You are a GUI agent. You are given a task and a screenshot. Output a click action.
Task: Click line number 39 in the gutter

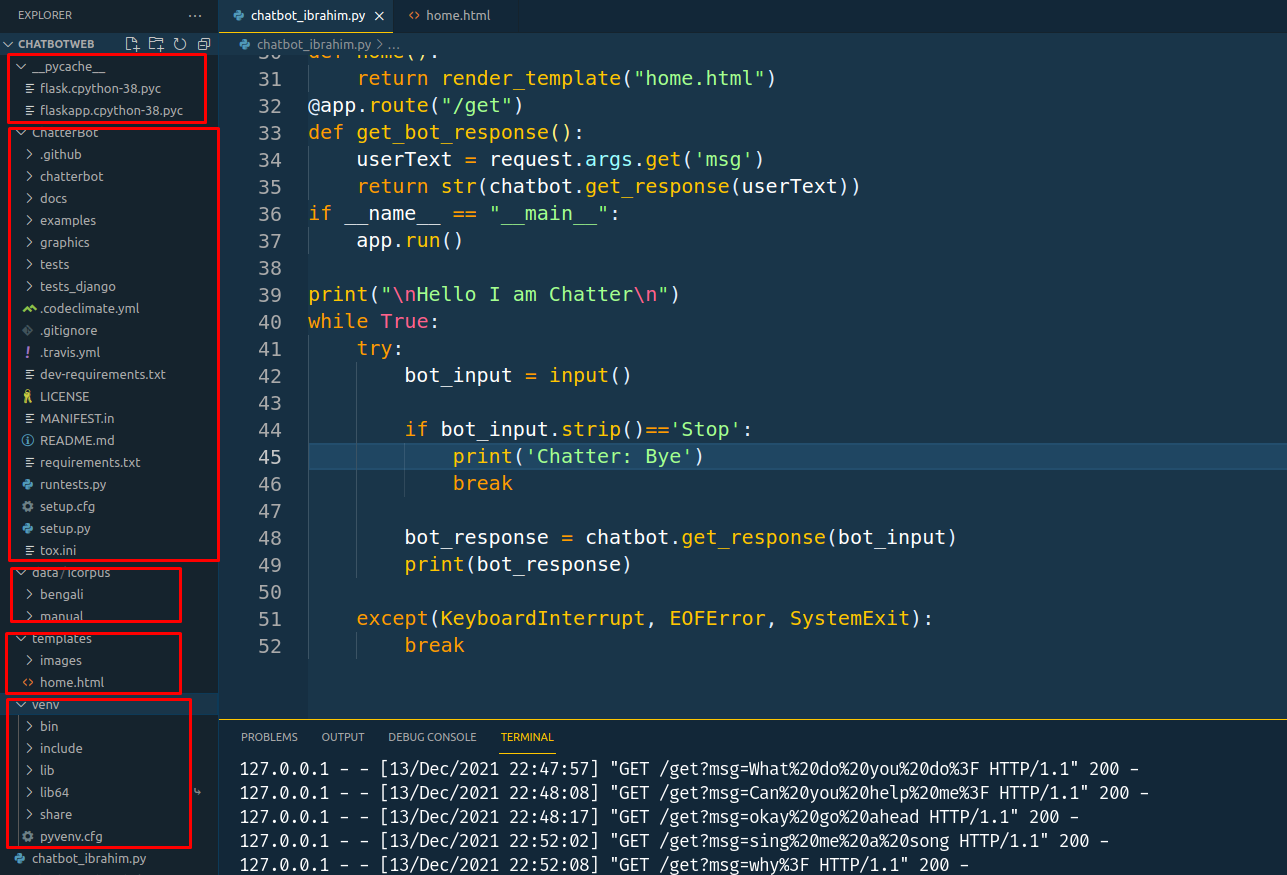(270, 294)
